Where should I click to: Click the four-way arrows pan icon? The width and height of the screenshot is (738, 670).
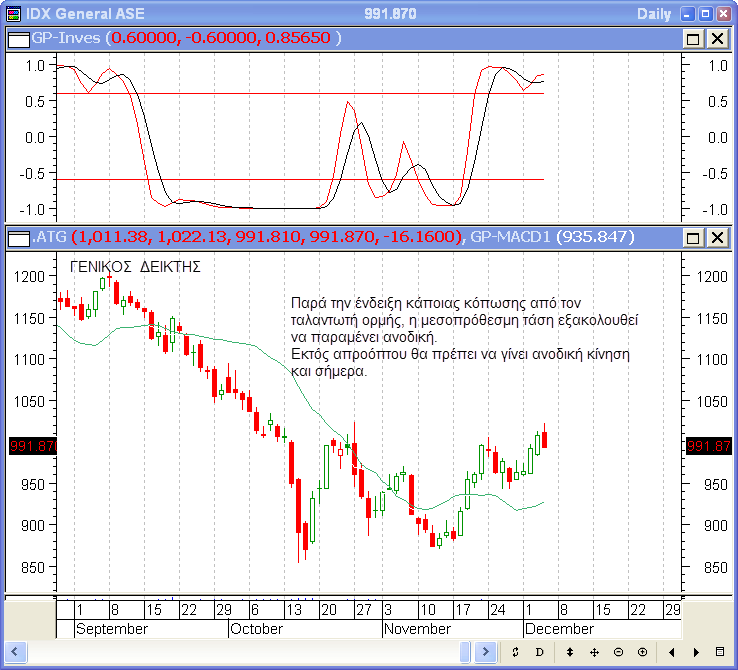pyautogui.click(x=594, y=652)
